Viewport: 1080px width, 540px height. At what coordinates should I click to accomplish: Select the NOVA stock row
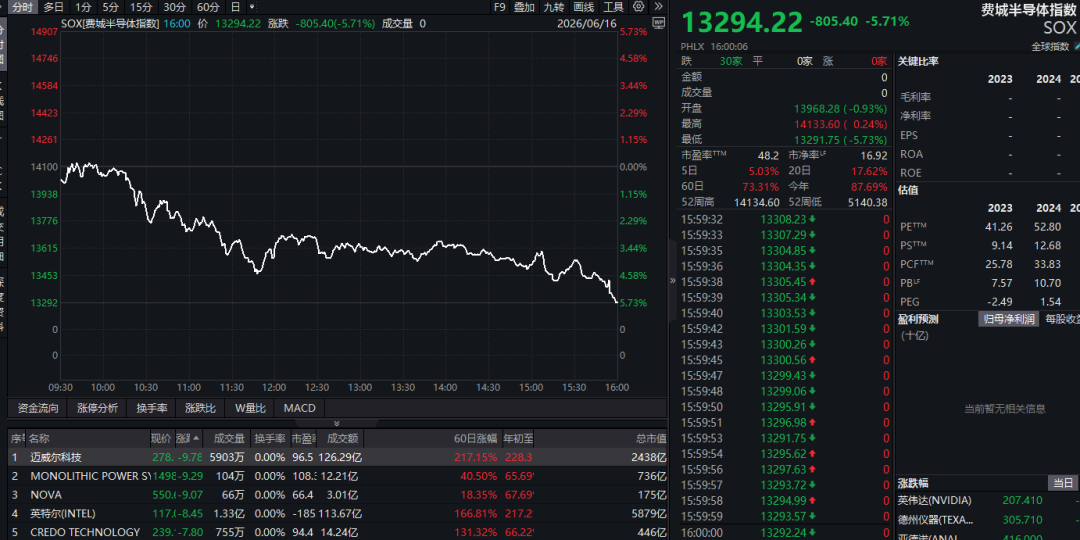pos(338,495)
